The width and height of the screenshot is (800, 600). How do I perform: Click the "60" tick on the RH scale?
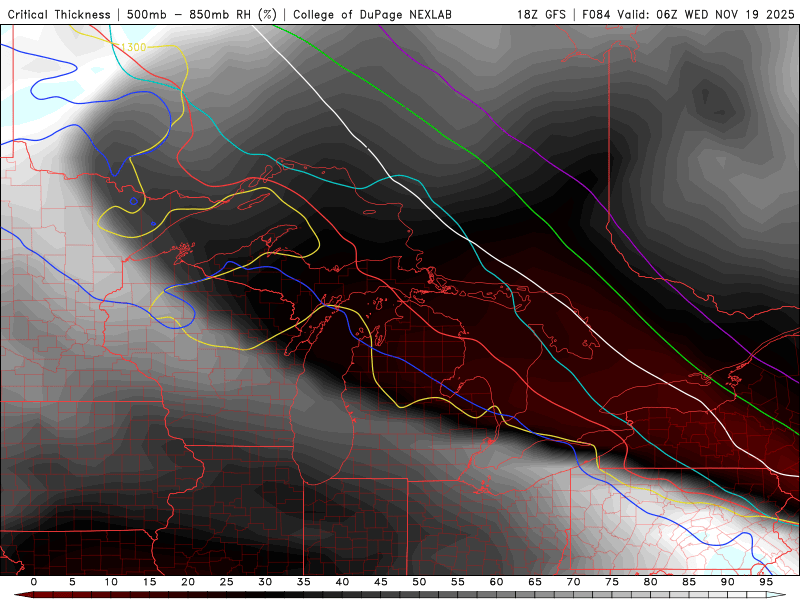click(x=496, y=582)
